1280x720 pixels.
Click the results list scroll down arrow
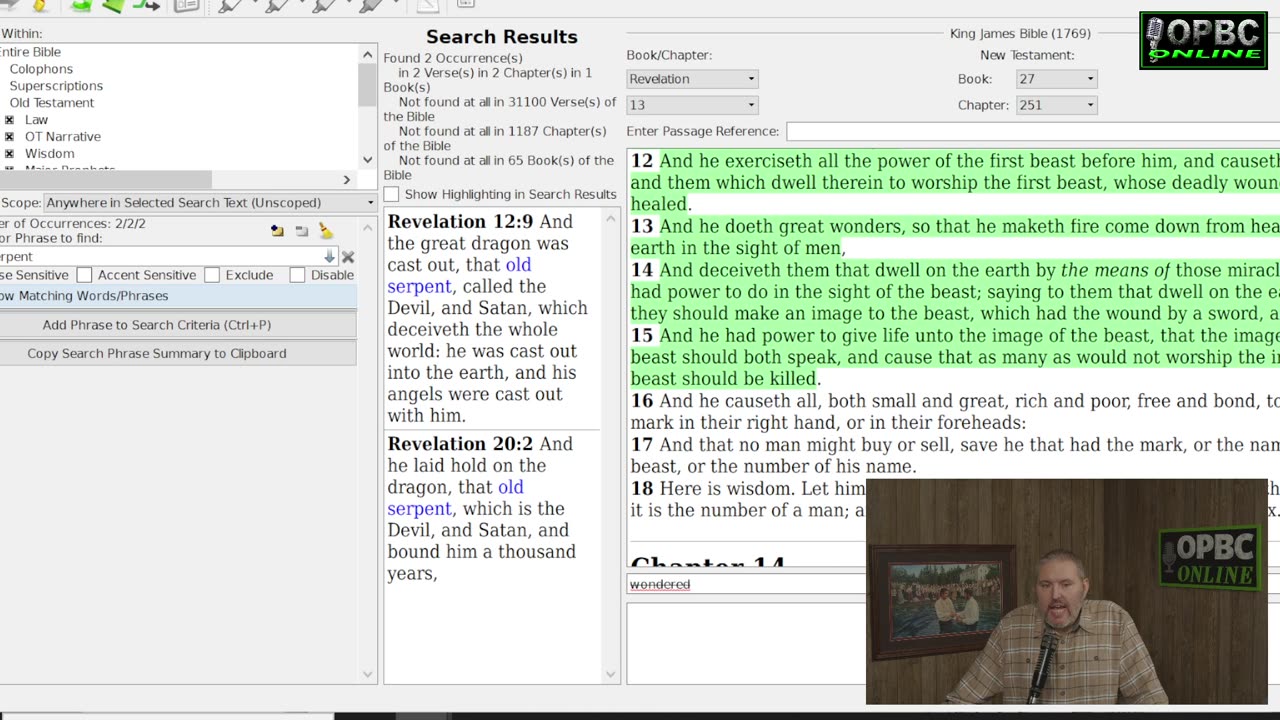click(611, 675)
